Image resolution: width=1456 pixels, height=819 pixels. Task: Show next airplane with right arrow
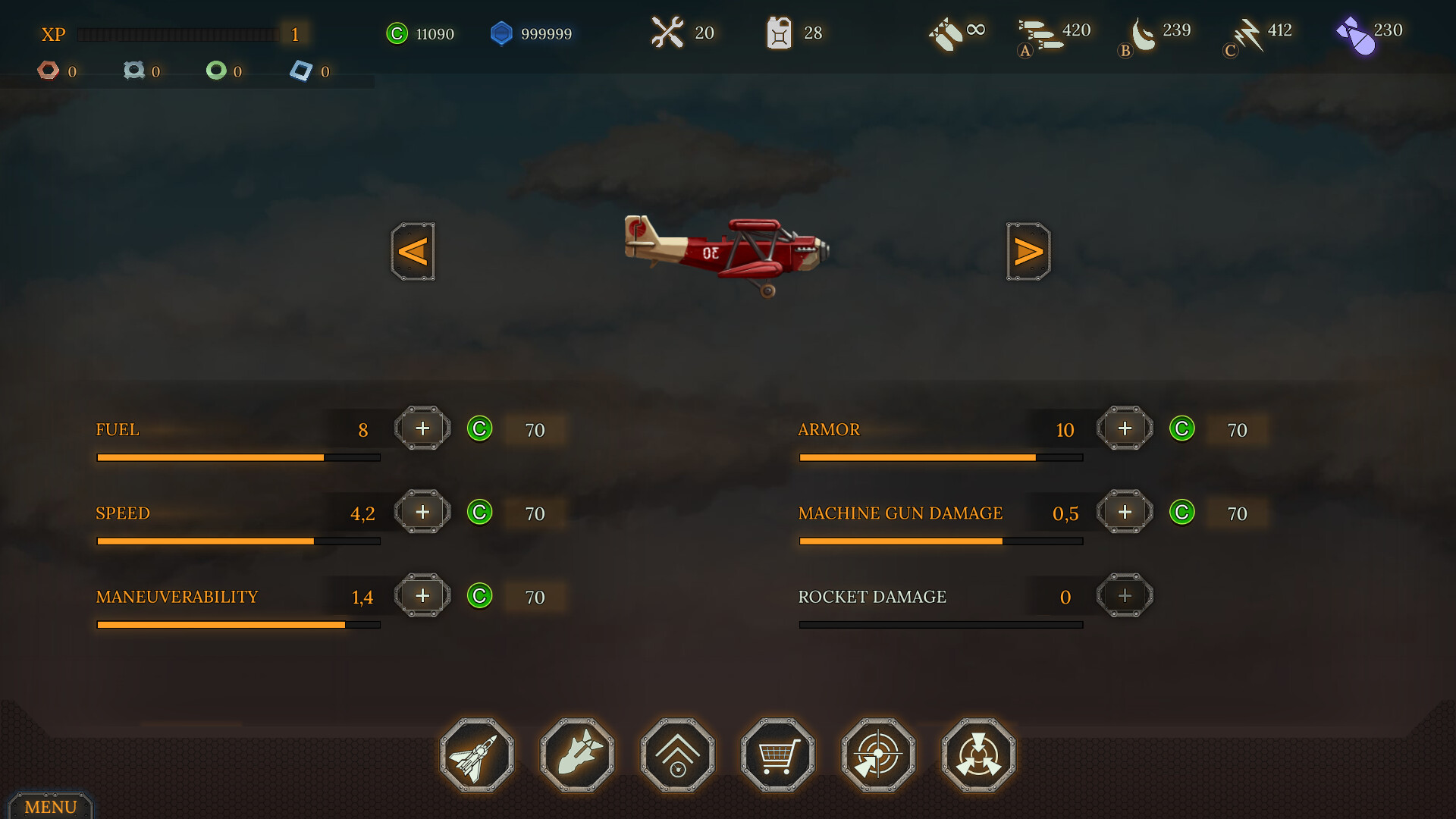tap(1028, 252)
